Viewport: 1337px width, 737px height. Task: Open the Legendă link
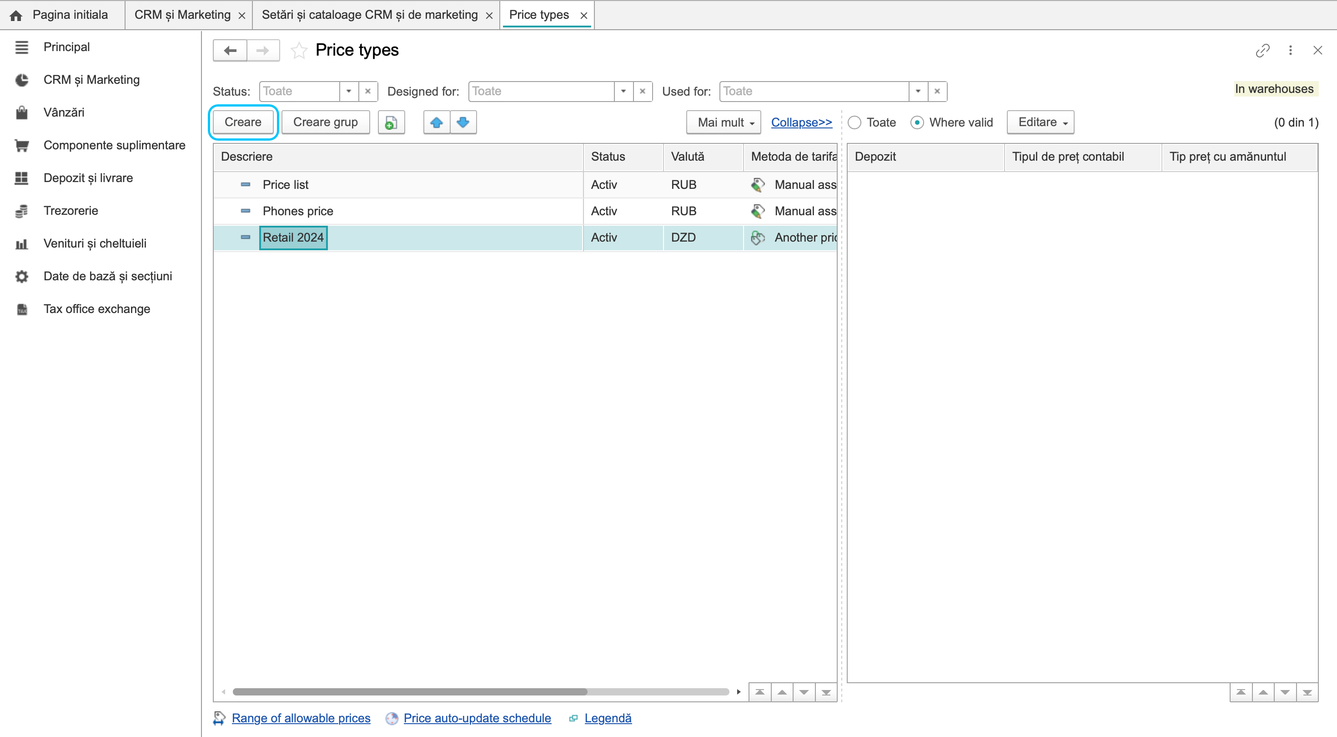pos(608,718)
